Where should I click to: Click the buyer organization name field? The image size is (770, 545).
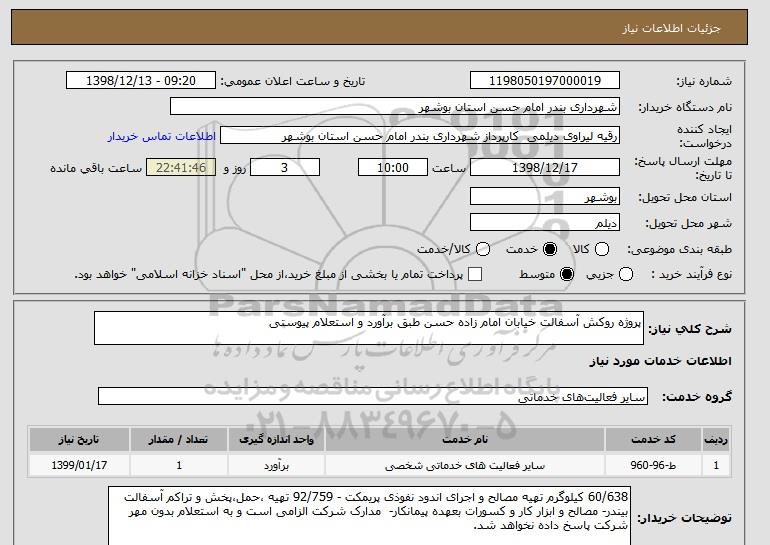pyautogui.click(x=395, y=107)
